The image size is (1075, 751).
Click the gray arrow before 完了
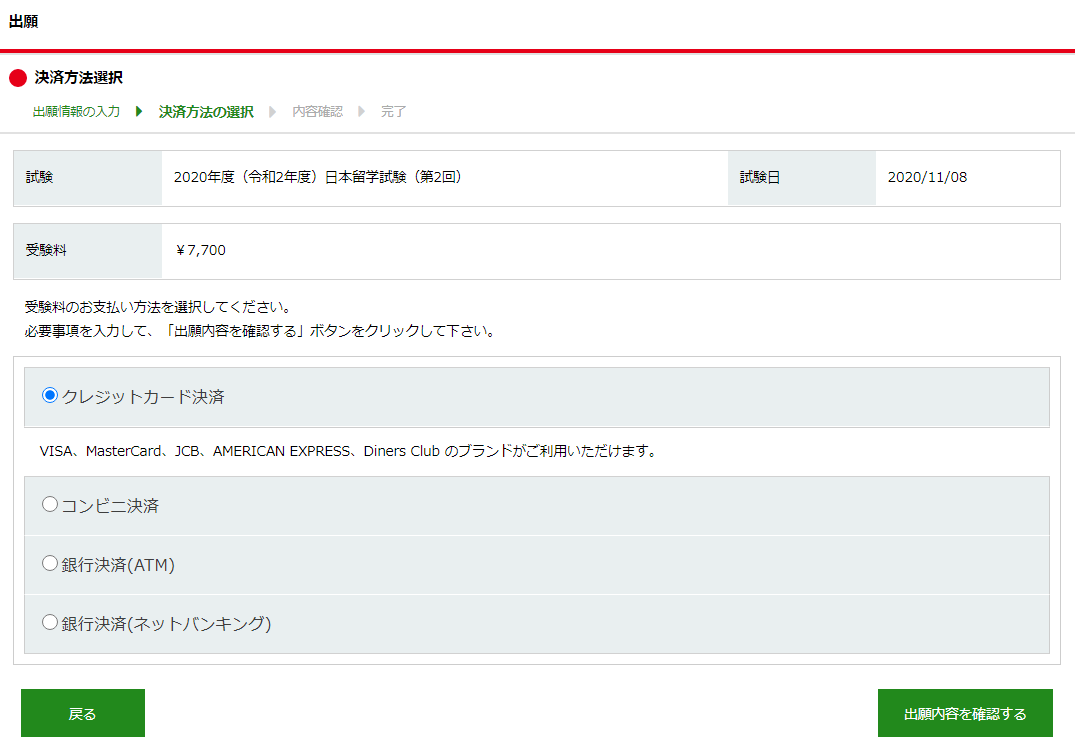(361, 111)
